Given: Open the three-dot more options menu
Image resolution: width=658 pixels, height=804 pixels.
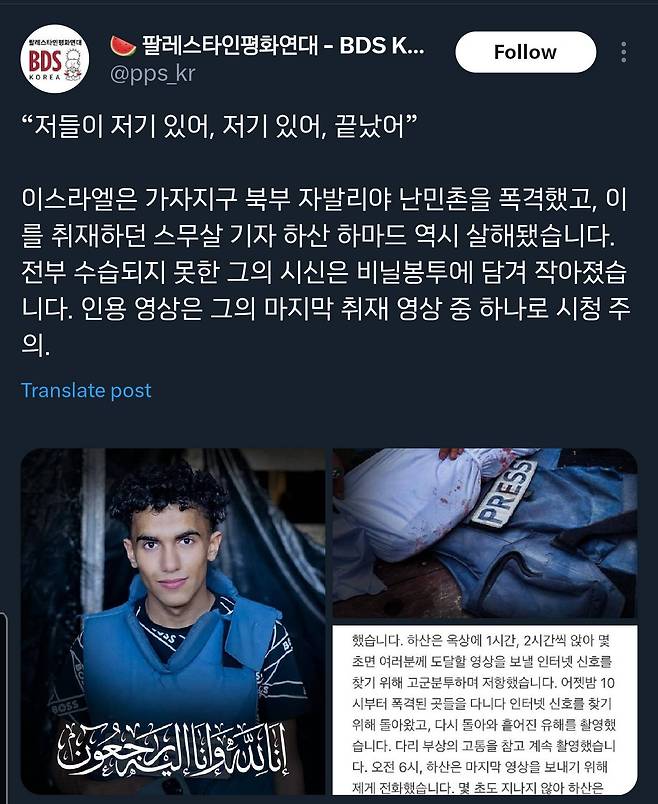Looking at the screenshot, I should pyautogui.click(x=624, y=52).
